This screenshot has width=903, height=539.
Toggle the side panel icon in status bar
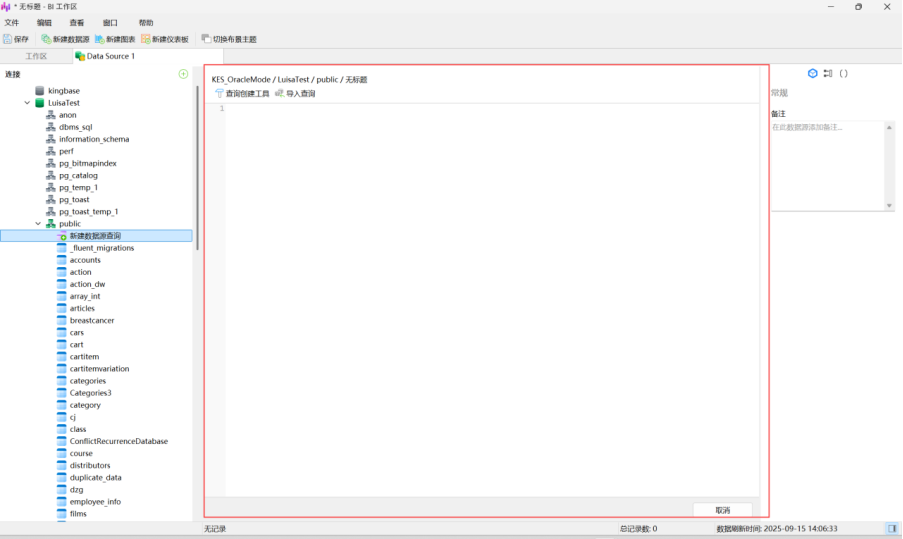pos(891,528)
